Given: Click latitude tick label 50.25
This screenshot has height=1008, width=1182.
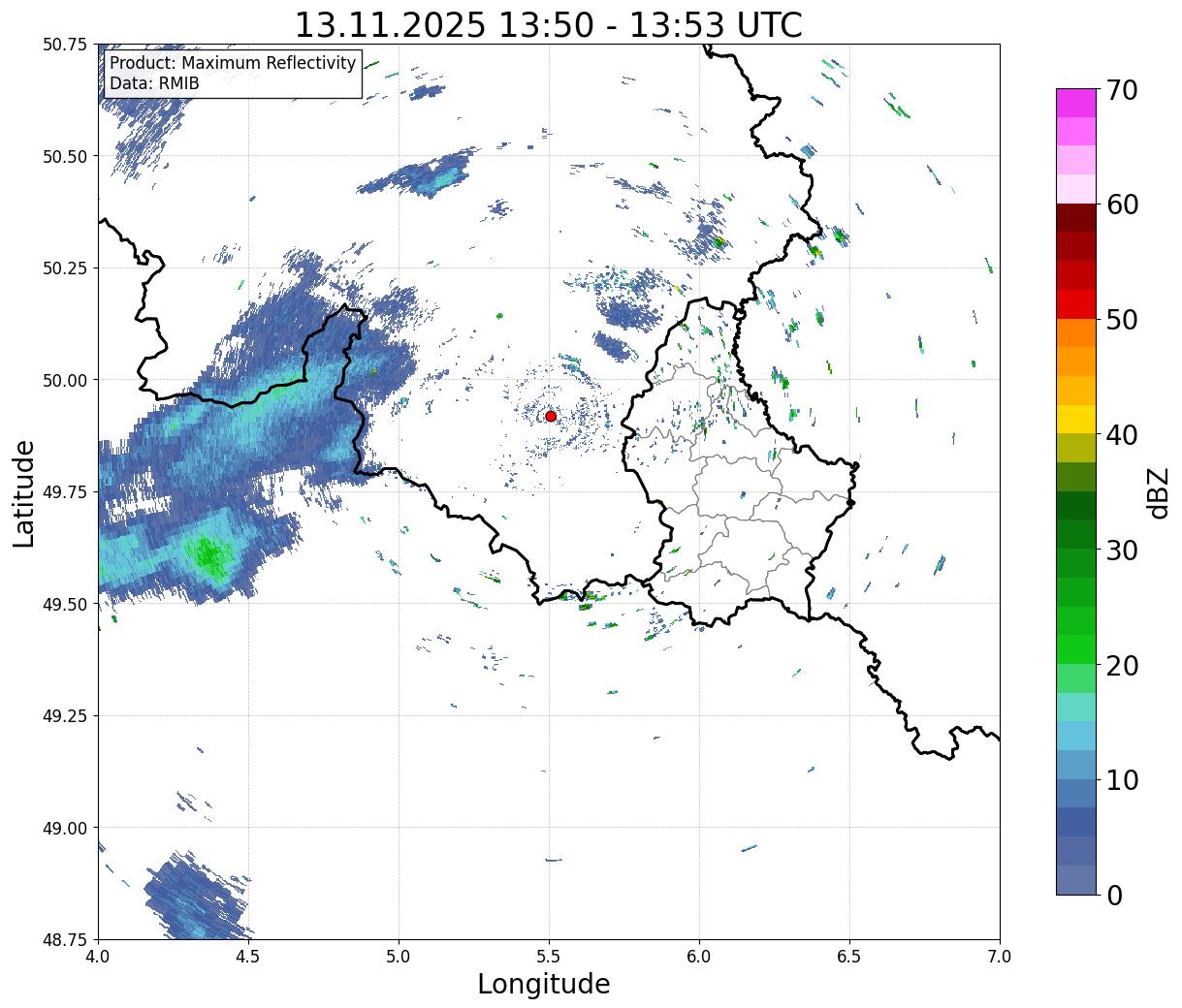Looking at the screenshot, I should pyautogui.click(x=65, y=268).
